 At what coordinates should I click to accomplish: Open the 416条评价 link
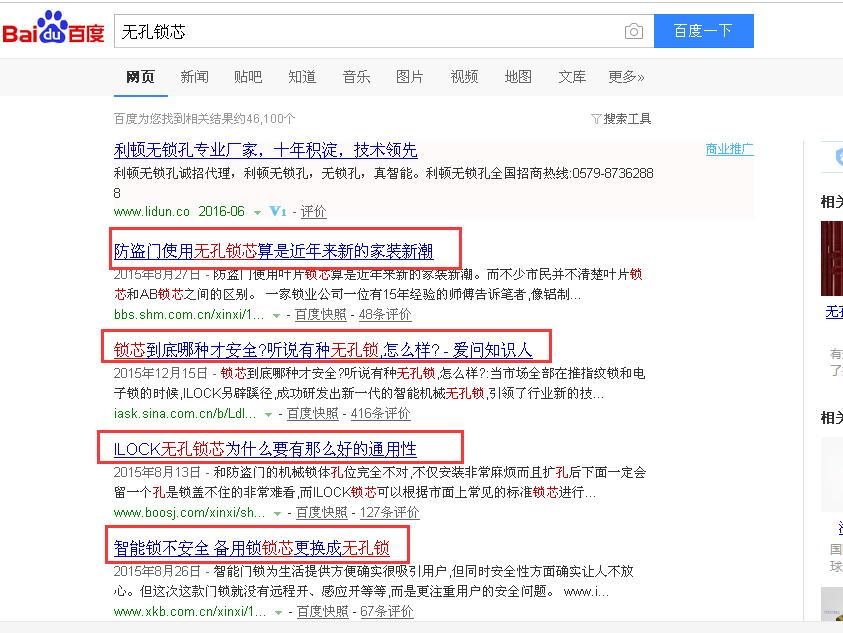[380, 414]
